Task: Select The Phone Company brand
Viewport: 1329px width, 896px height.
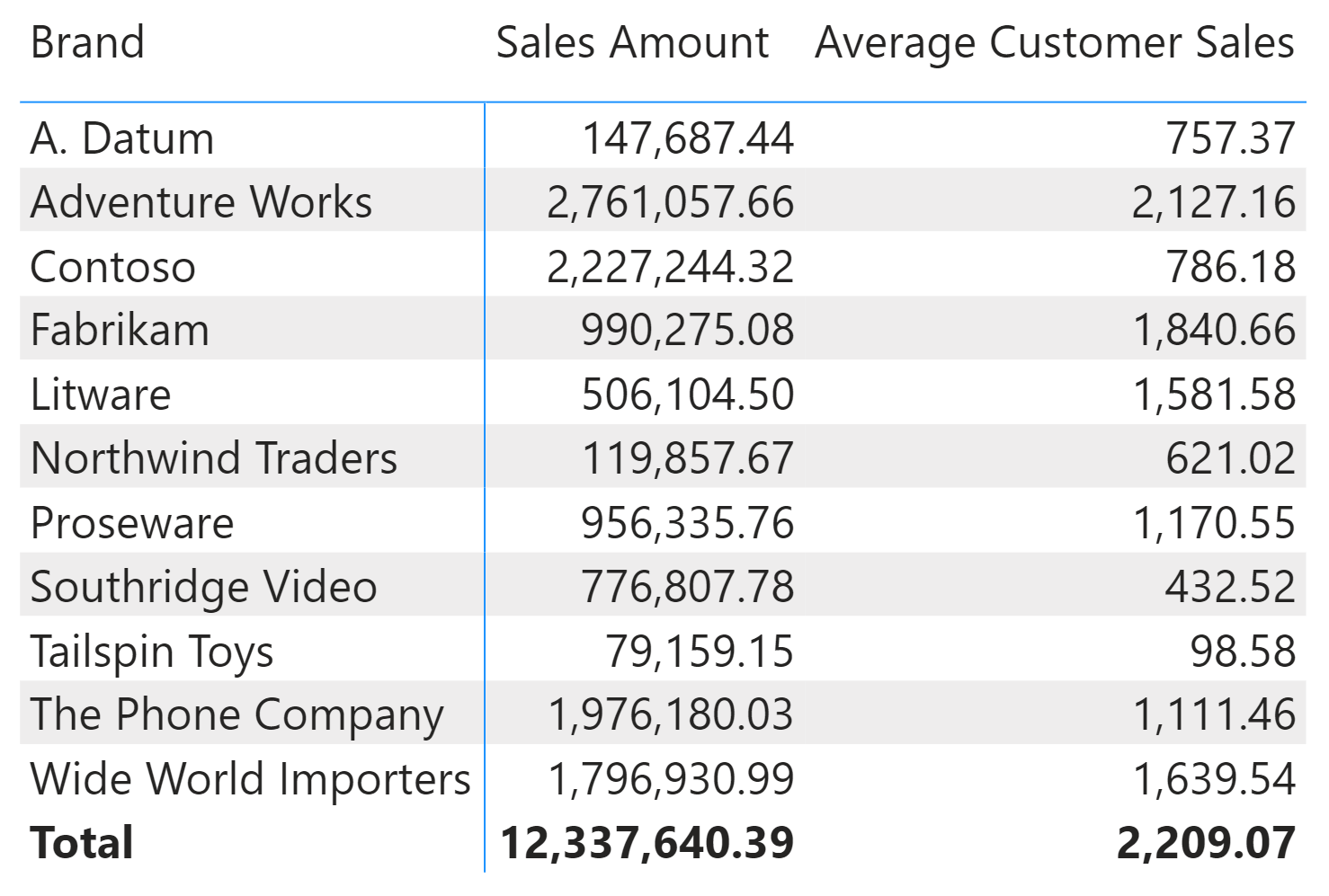Action: [237, 714]
